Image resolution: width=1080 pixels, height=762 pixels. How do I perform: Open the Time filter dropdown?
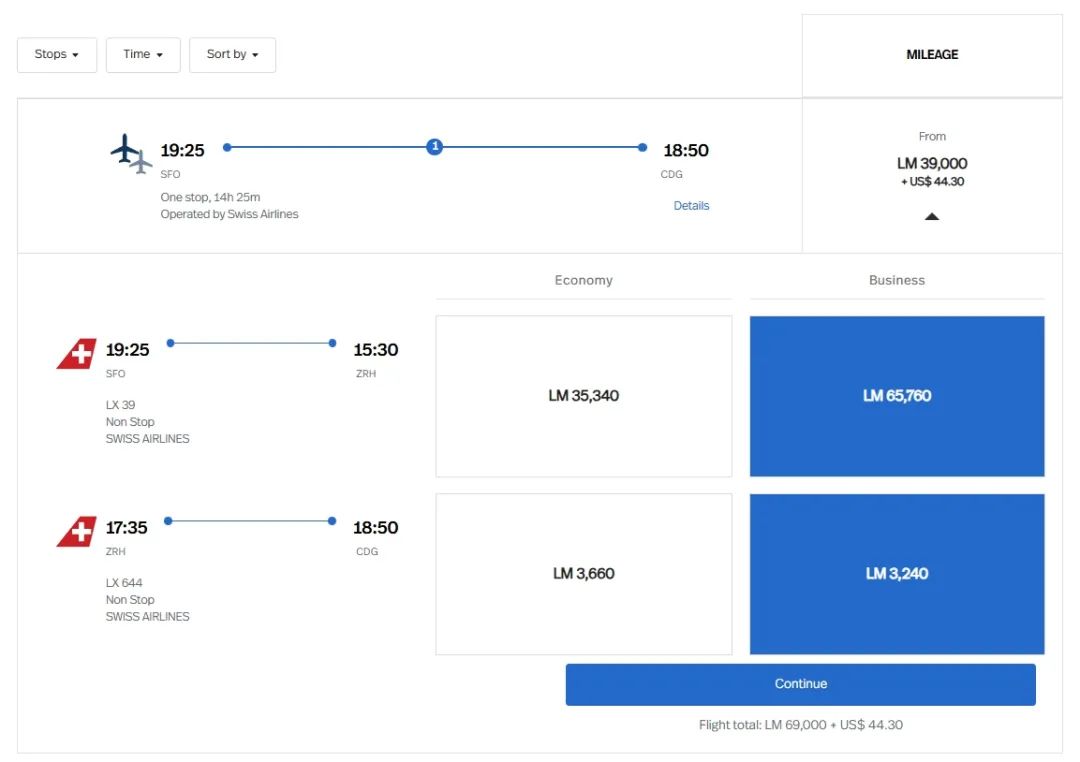(143, 55)
